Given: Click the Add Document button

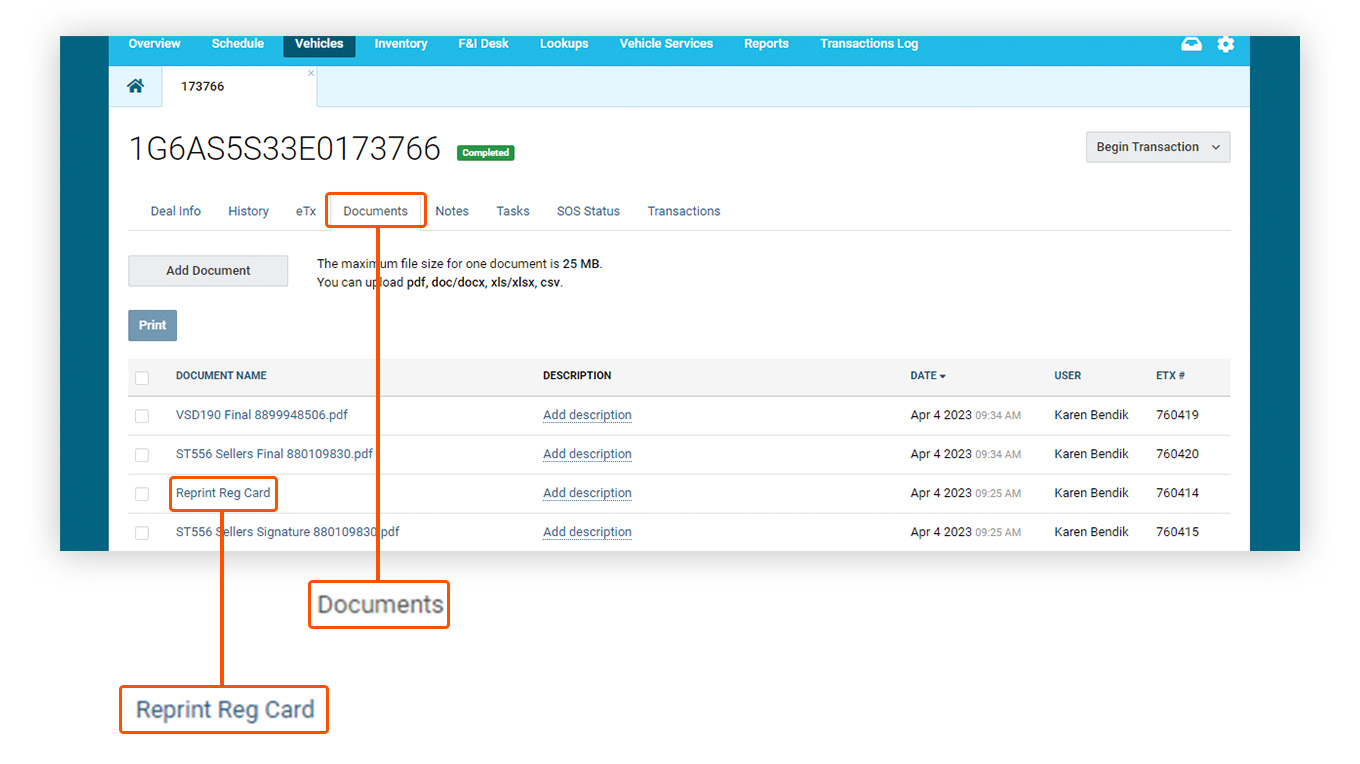Looking at the screenshot, I should coord(208,271).
